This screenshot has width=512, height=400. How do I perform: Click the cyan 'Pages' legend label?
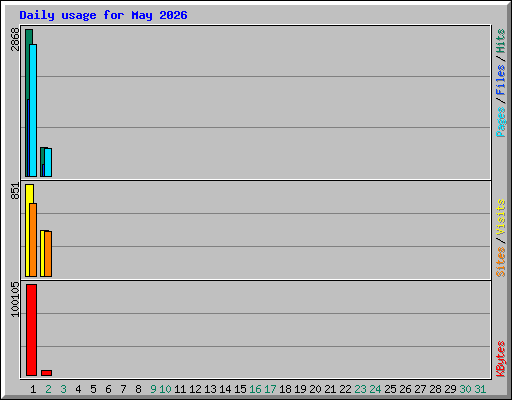pos(500,122)
